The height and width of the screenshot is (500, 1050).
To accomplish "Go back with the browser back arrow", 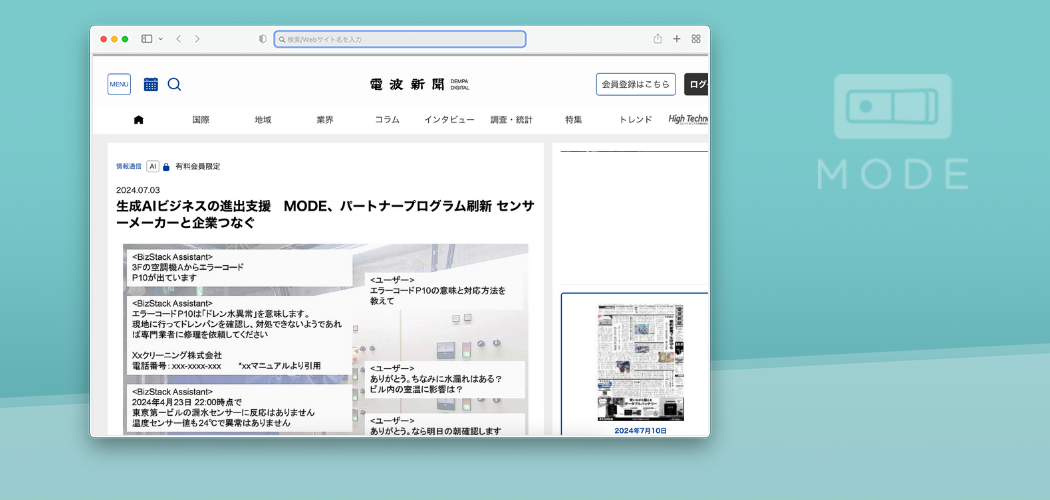I will [178, 39].
